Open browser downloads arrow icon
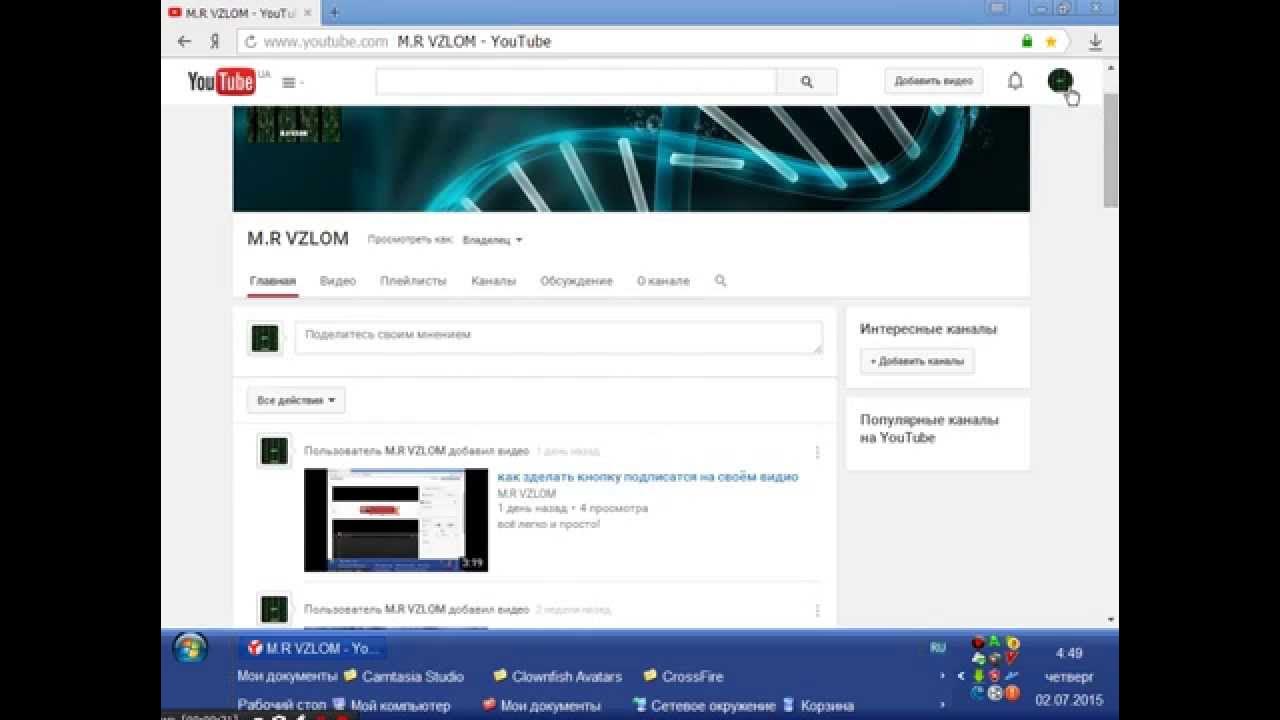Image resolution: width=1280 pixels, height=720 pixels. click(1095, 41)
